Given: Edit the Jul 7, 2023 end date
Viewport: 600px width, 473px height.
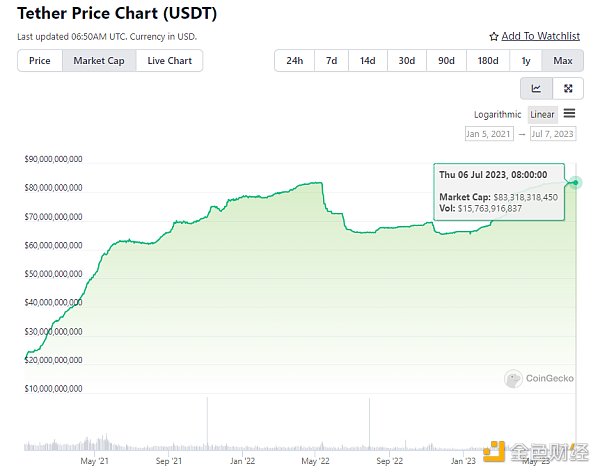Looking at the screenshot, I should pyautogui.click(x=553, y=134).
